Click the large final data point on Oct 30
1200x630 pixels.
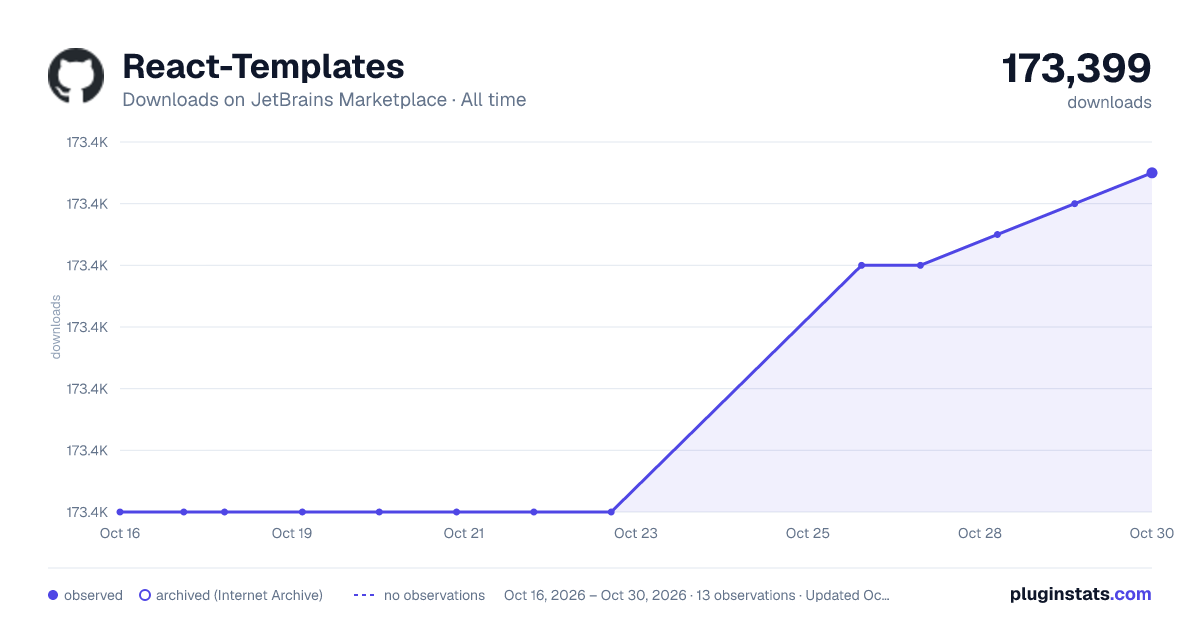[1152, 173]
